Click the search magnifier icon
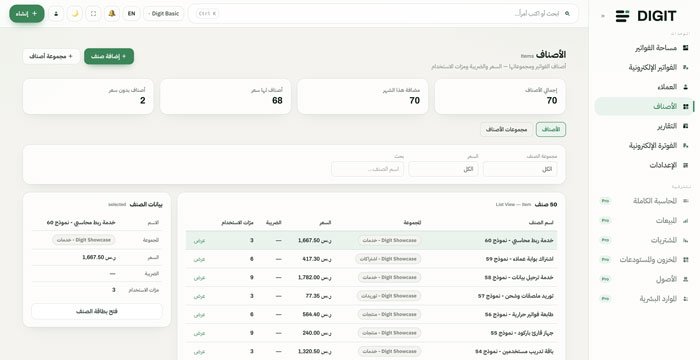Screen dimensions: 700x360 coord(567,14)
